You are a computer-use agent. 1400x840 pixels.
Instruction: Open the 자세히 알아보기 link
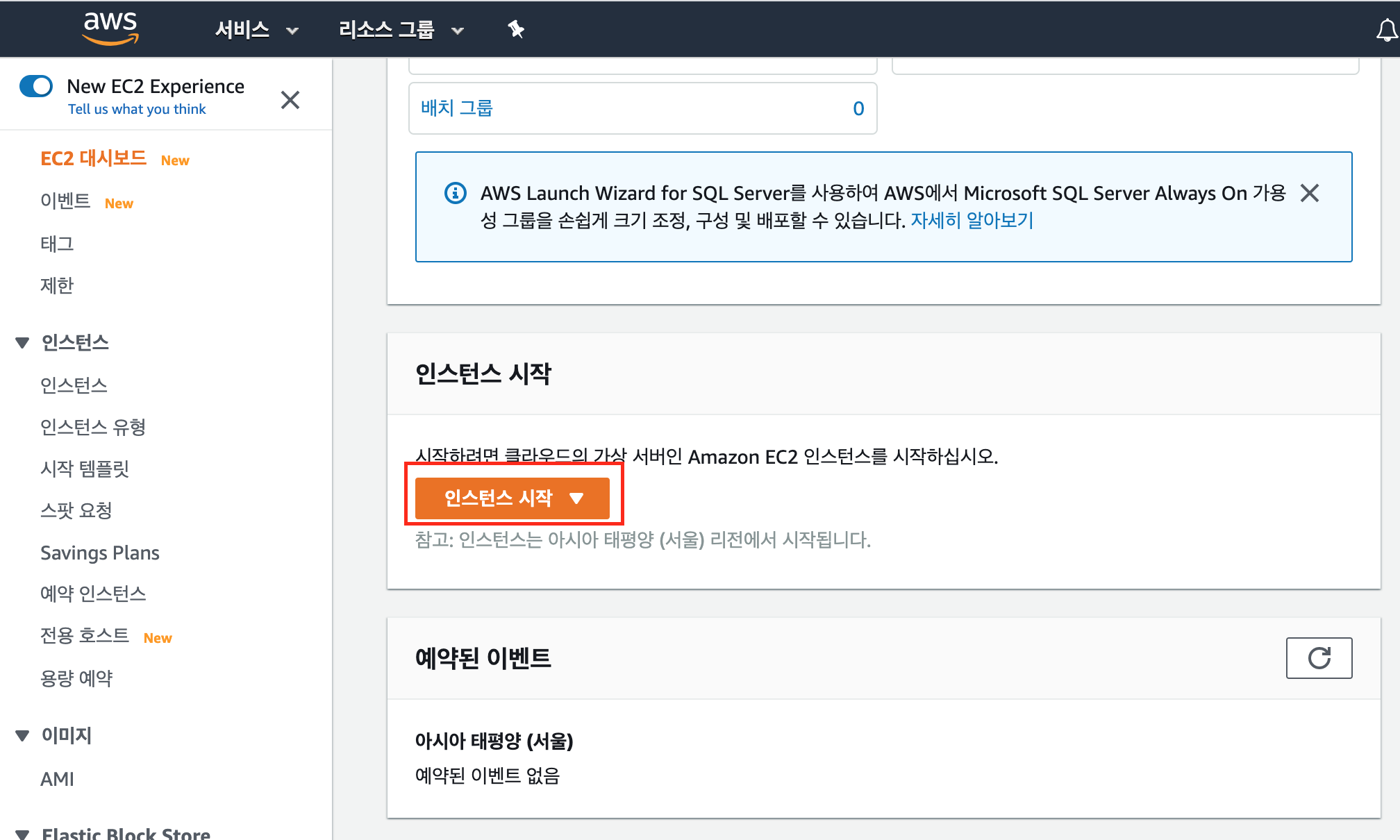[972, 220]
